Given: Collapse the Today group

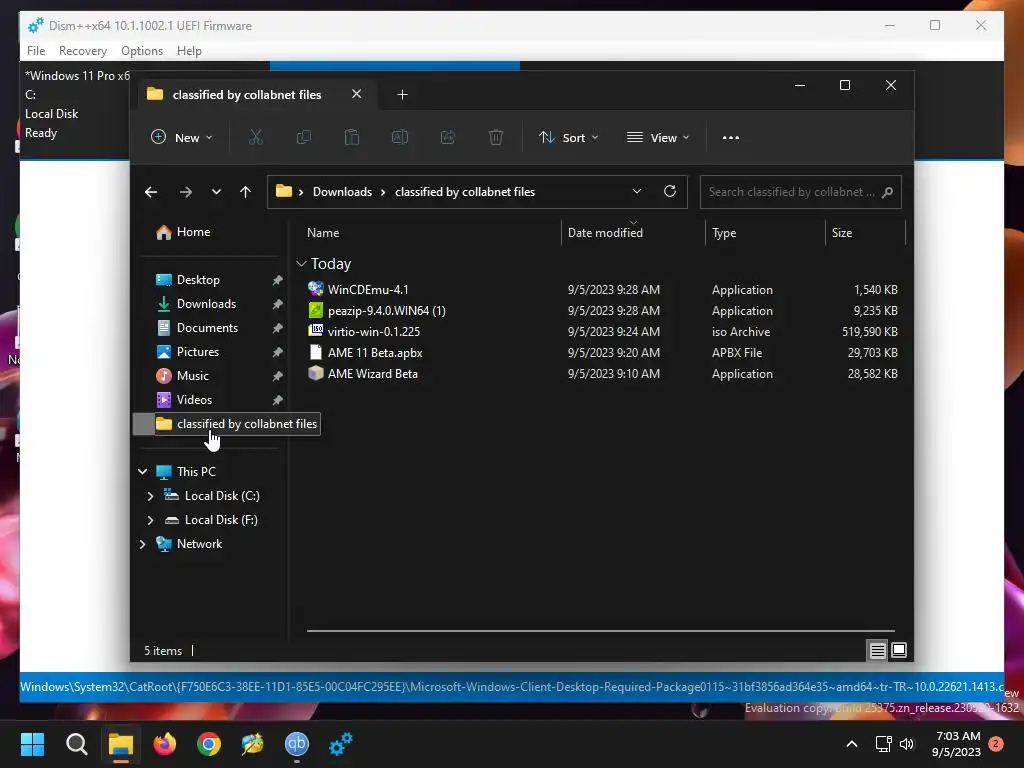Looking at the screenshot, I should (301, 264).
